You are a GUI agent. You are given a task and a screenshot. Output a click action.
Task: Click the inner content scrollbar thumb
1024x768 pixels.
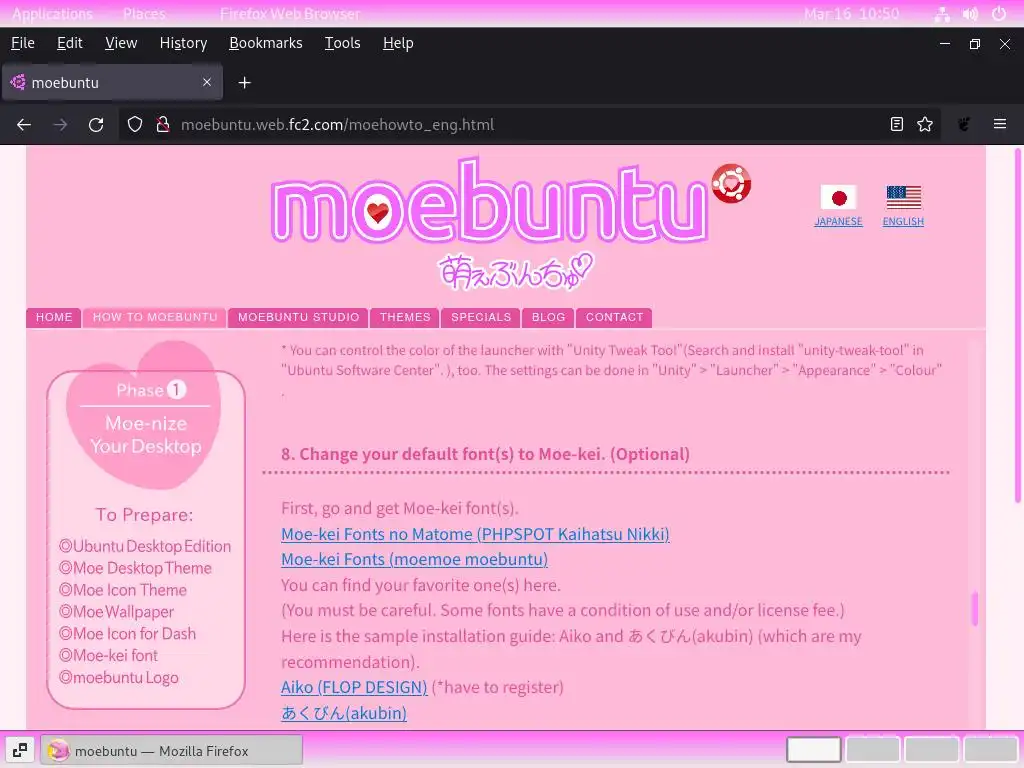(x=974, y=609)
